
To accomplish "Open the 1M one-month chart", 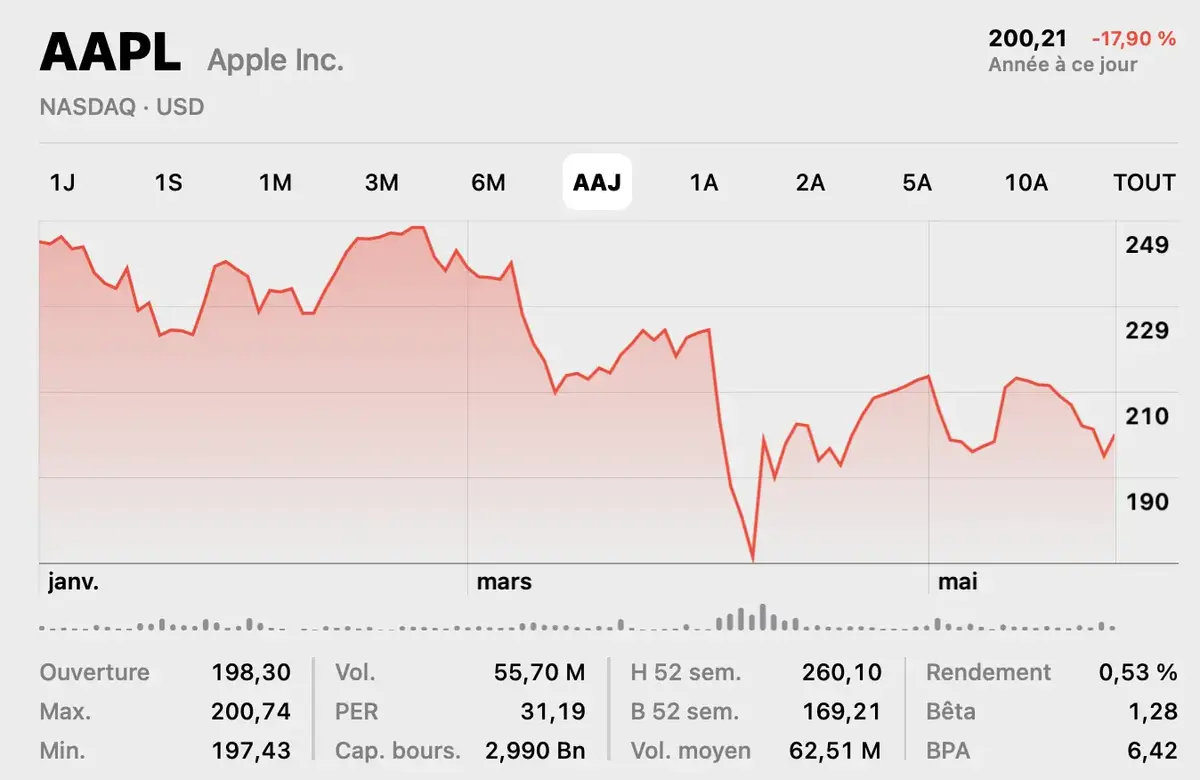I will (x=275, y=182).
